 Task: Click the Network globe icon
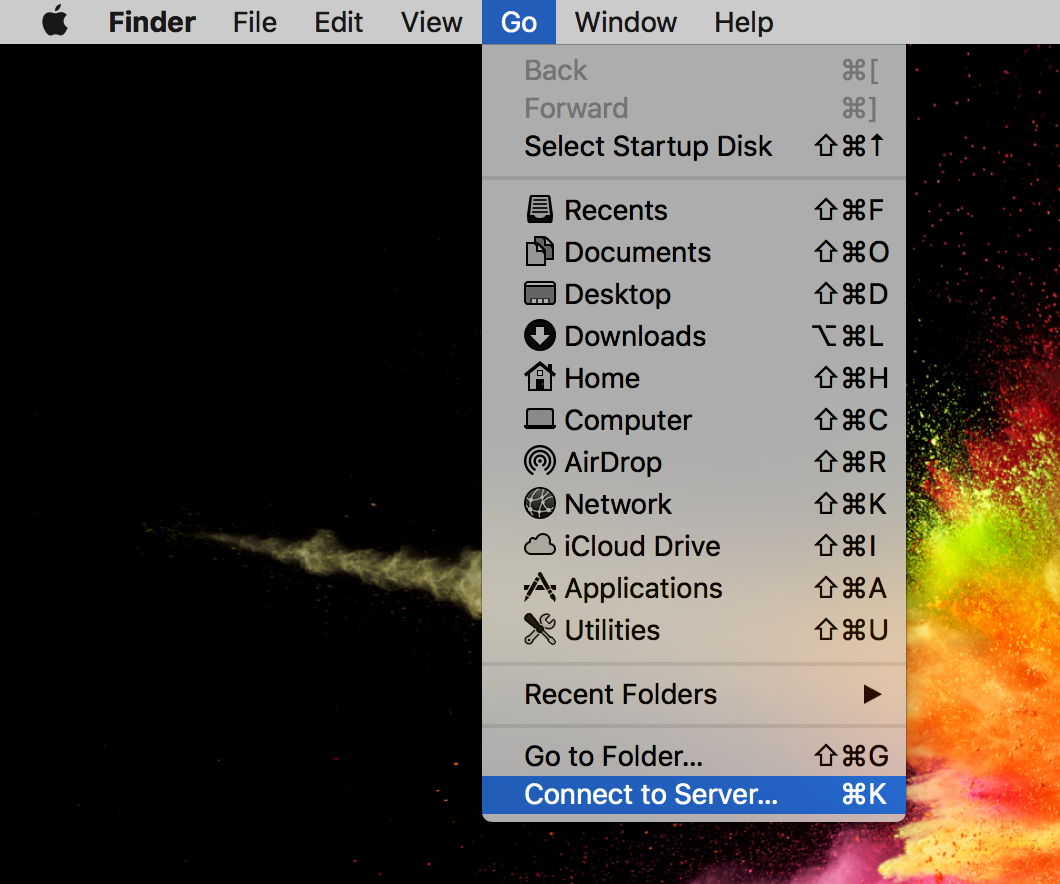pyautogui.click(x=539, y=504)
